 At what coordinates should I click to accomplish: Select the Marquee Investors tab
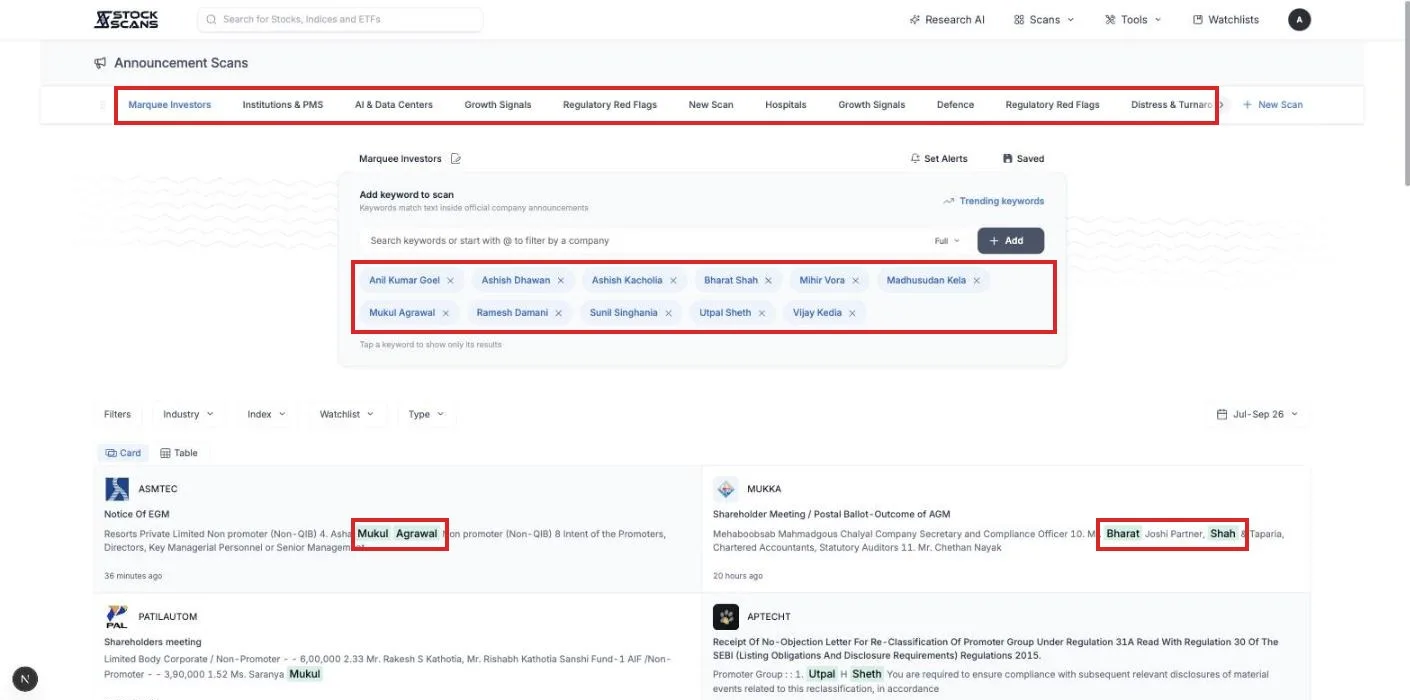coord(170,105)
